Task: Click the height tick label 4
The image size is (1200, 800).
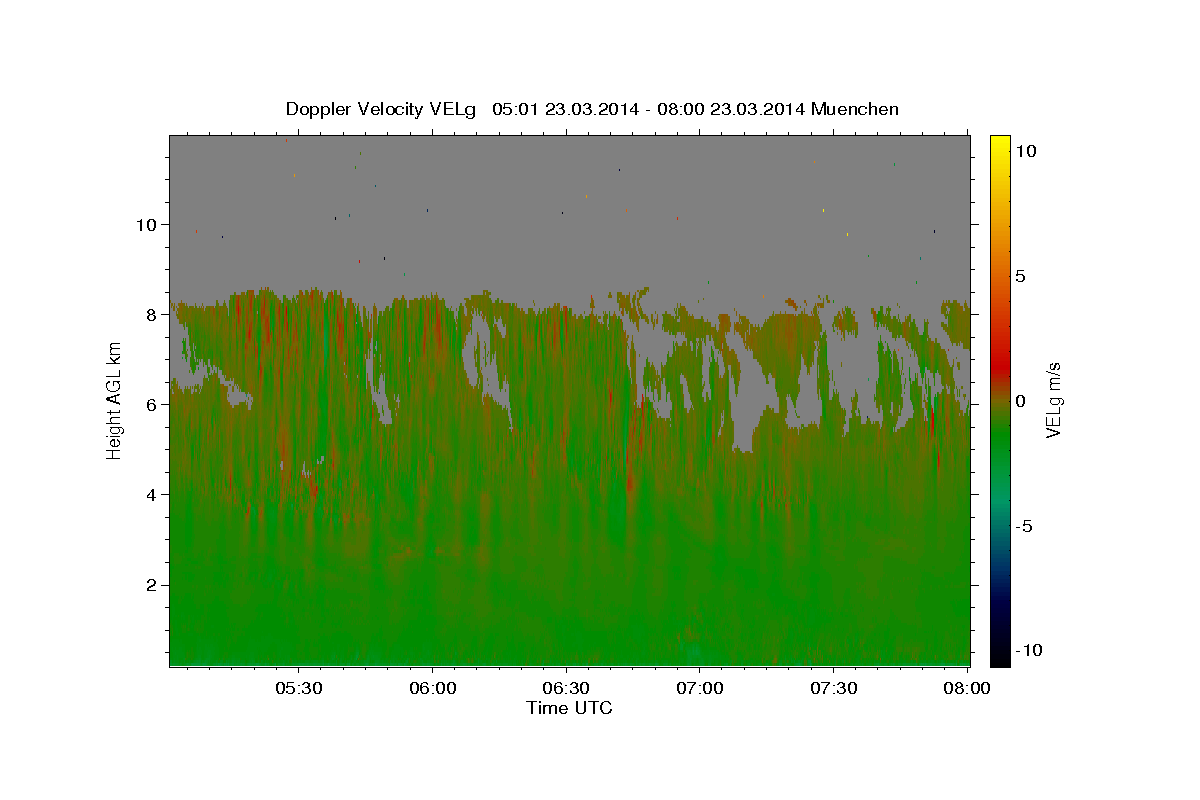Action: point(152,494)
